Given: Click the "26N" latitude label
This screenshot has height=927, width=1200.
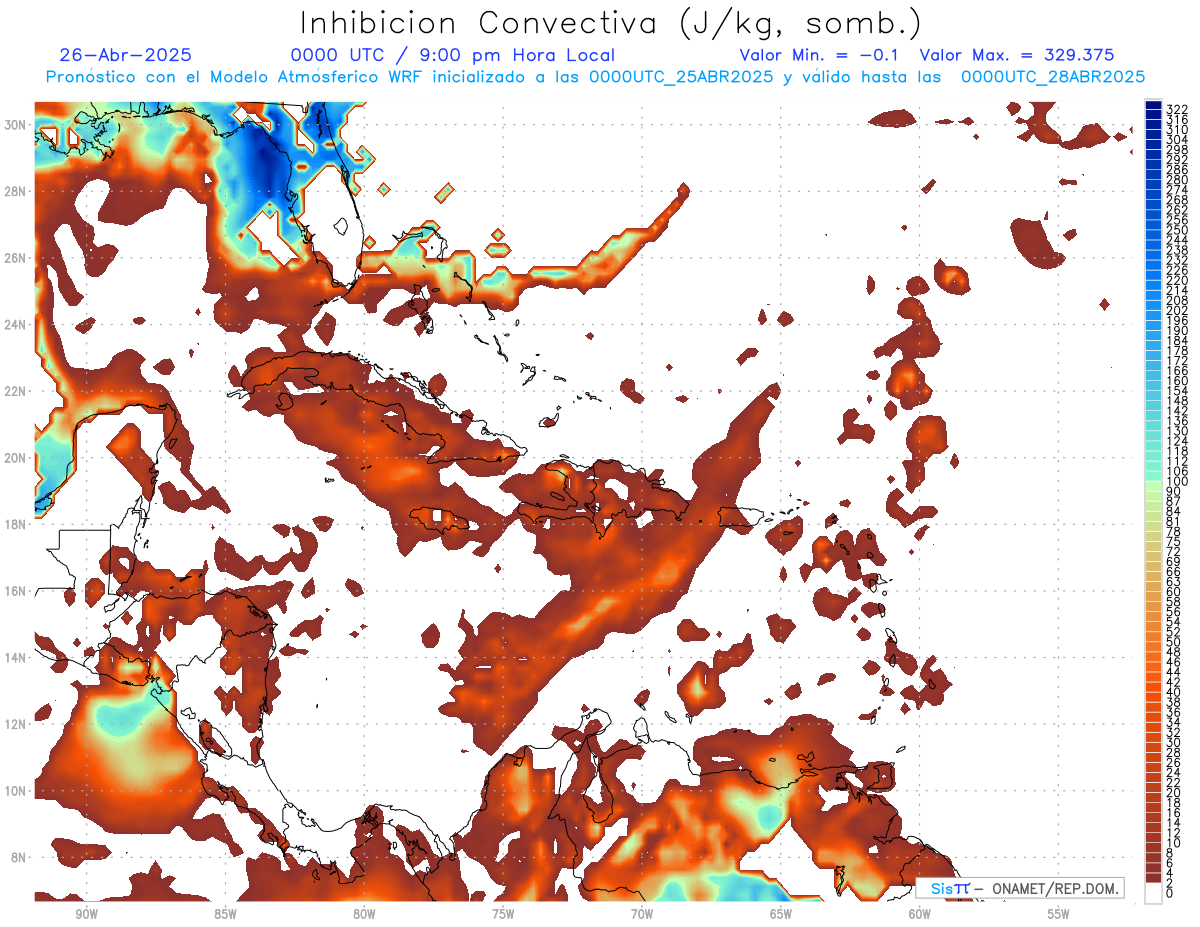Looking at the screenshot, I should [17, 258].
